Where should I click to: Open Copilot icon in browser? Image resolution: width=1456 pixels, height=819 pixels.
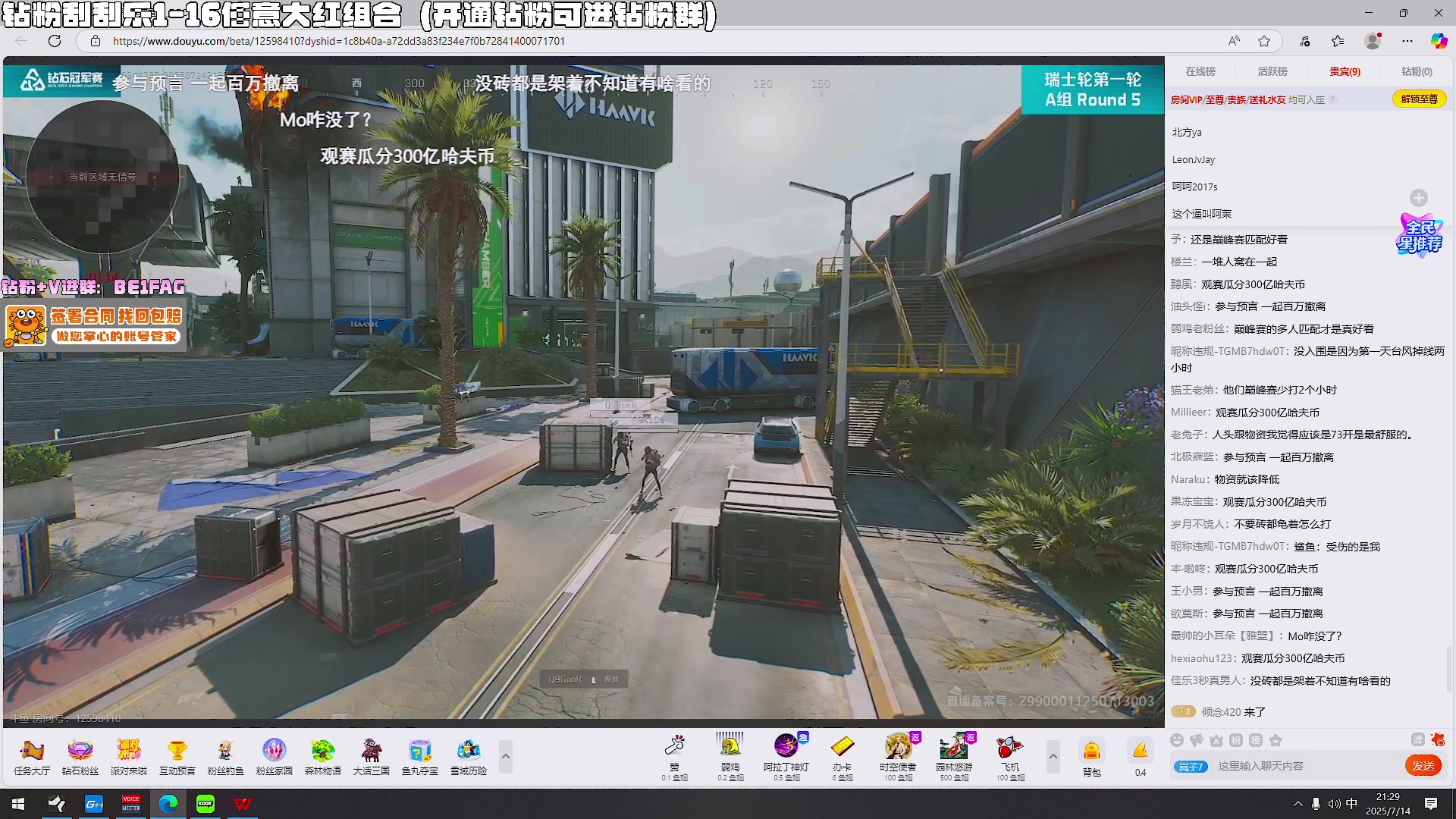point(1439,41)
